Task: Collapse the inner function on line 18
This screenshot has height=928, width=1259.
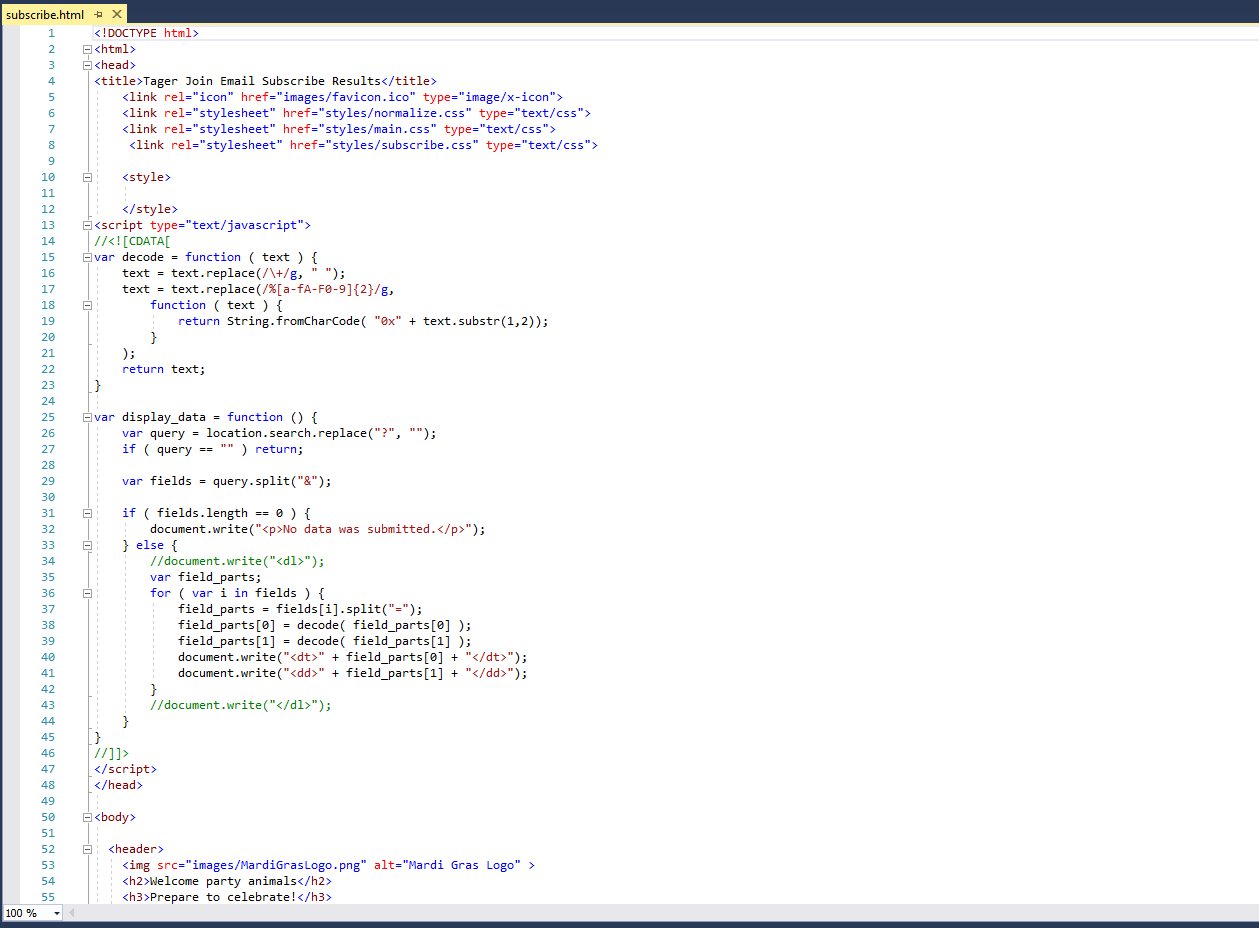Action: (88, 305)
